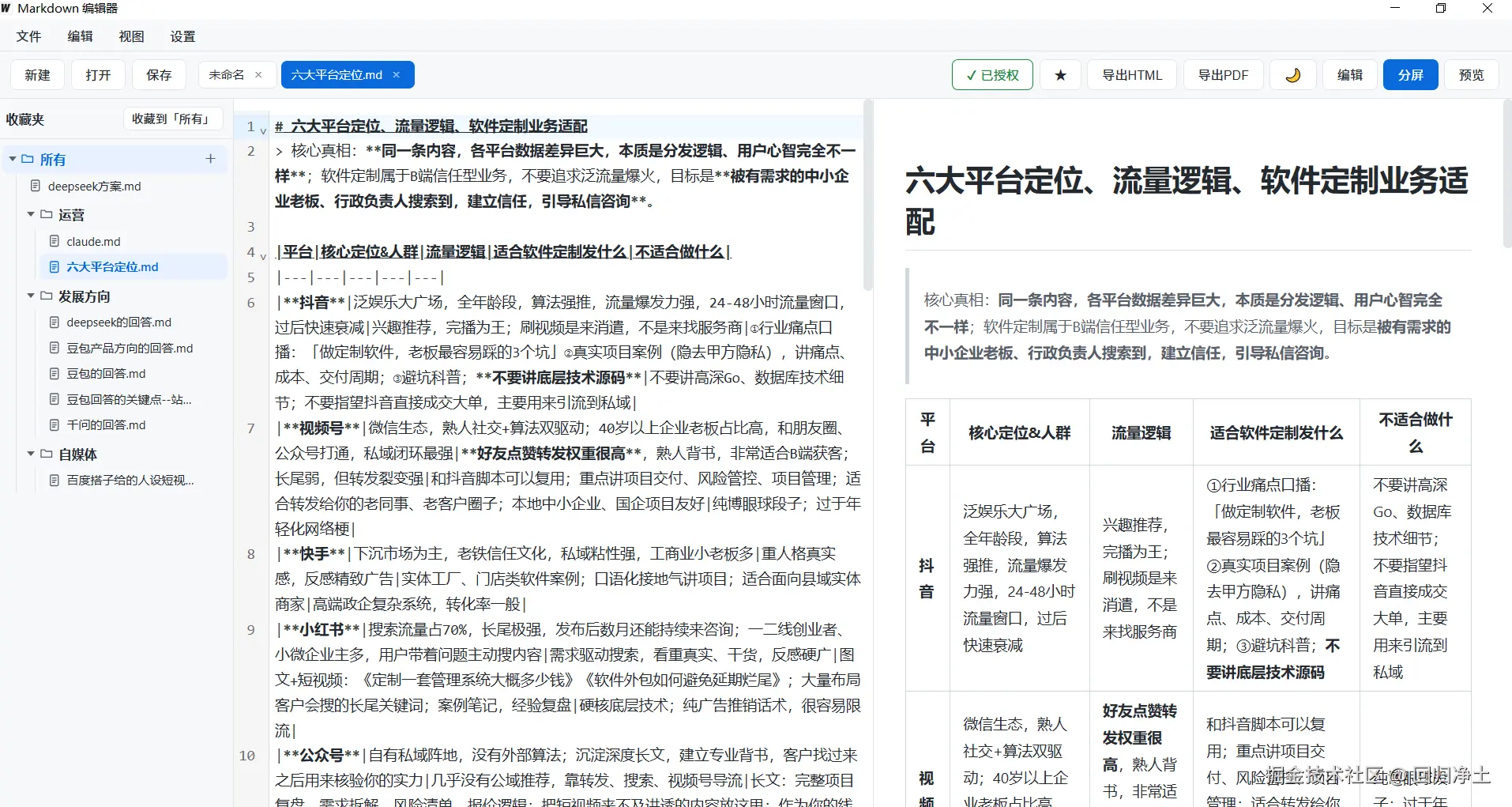Open 豆包回答的关键点--站... file

tap(129, 399)
